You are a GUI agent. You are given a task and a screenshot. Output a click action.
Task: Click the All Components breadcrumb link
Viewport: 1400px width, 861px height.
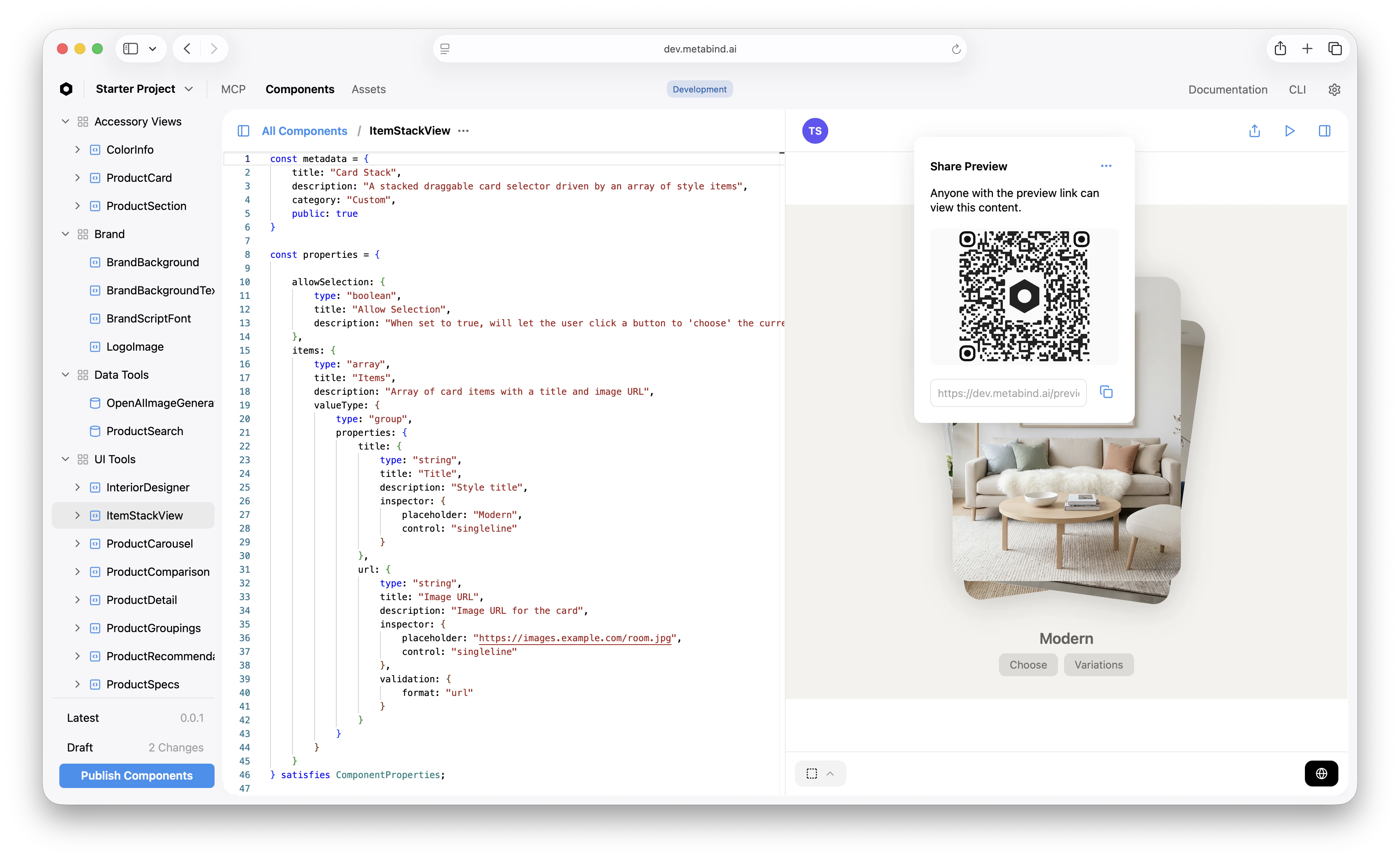click(x=304, y=131)
